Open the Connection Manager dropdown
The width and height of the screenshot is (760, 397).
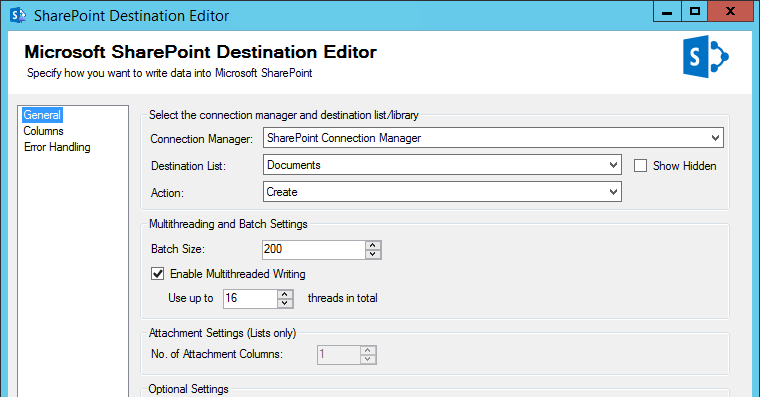click(493, 138)
